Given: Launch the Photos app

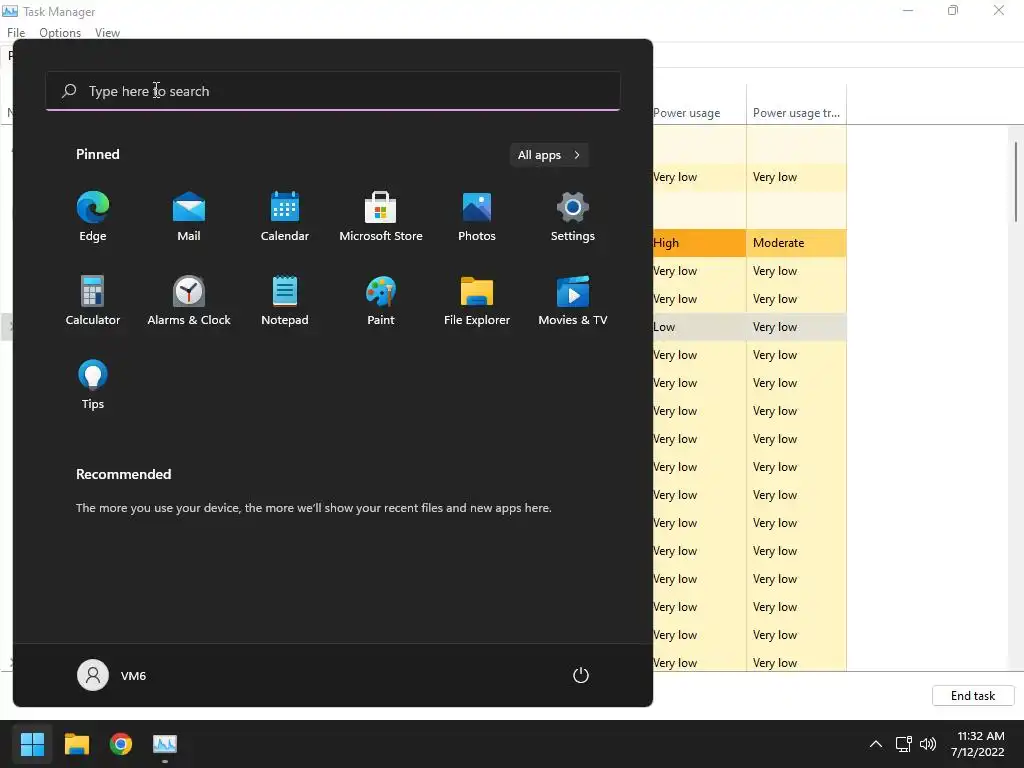Looking at the screenshot, I should (x=477, y=217).
